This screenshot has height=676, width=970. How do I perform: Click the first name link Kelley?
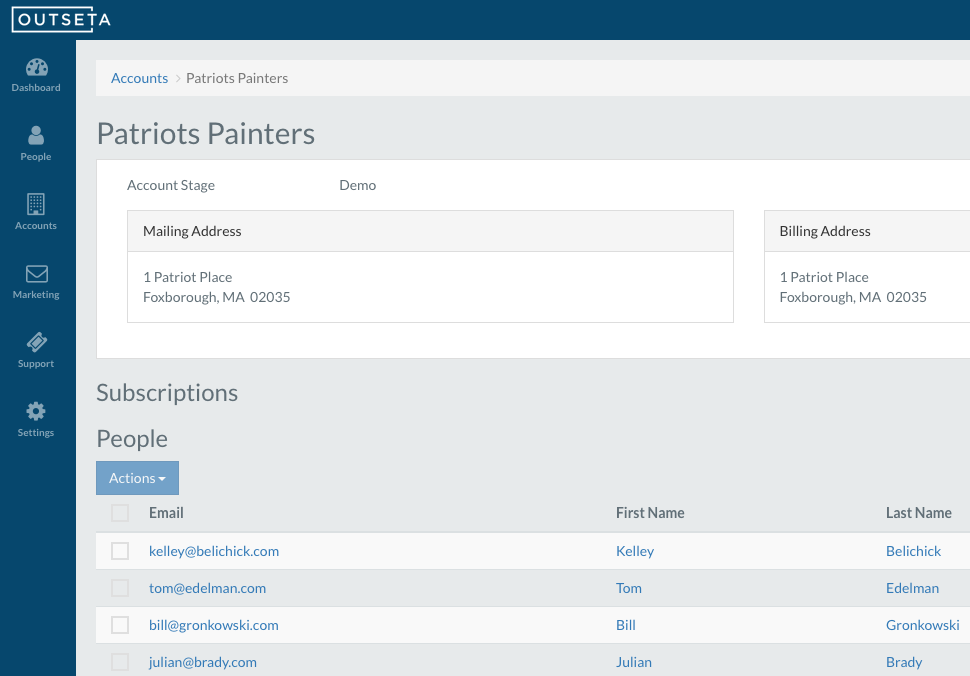635,551
